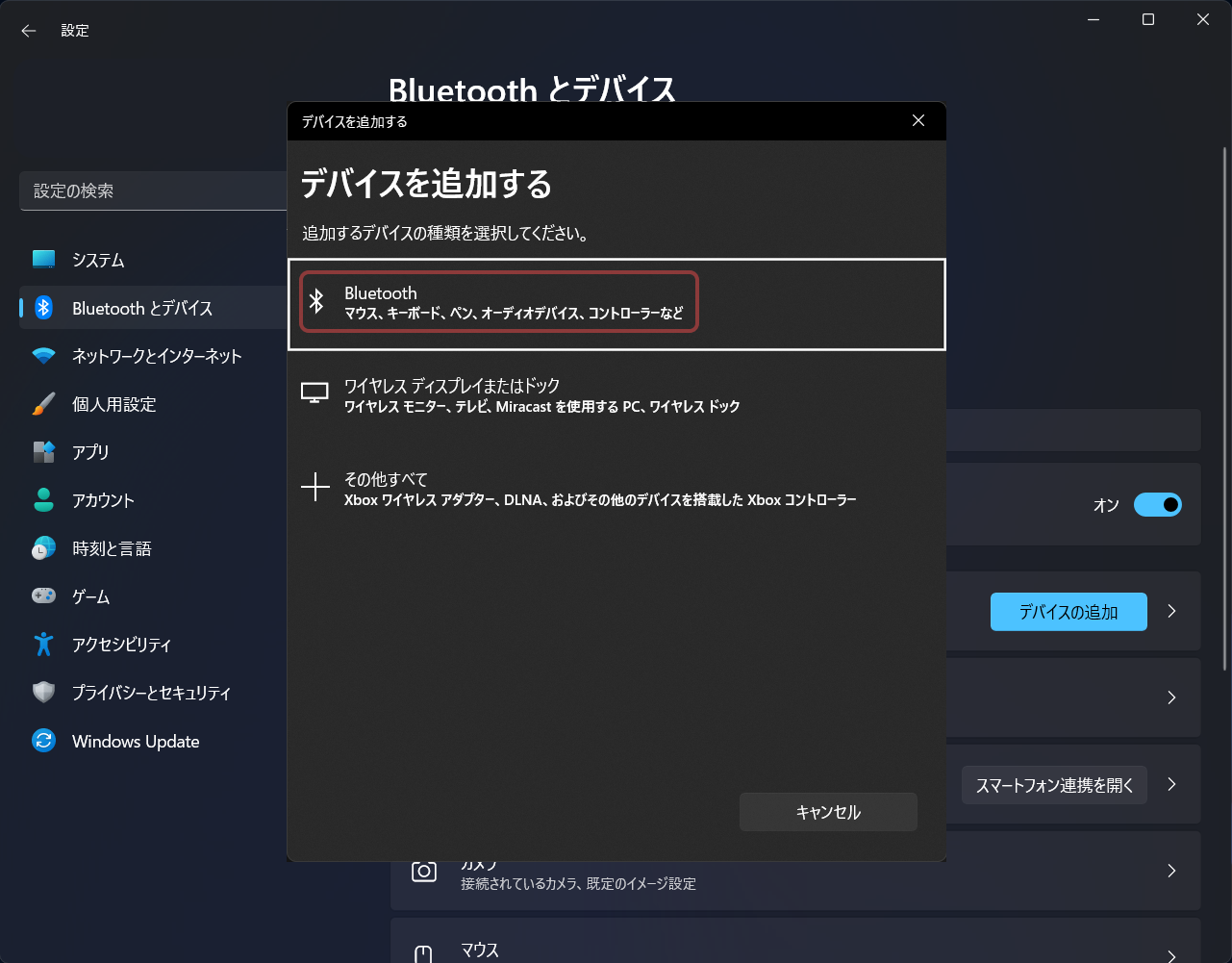
Task: Close the デバイスを追加する dialog
Action: (918, 120)
